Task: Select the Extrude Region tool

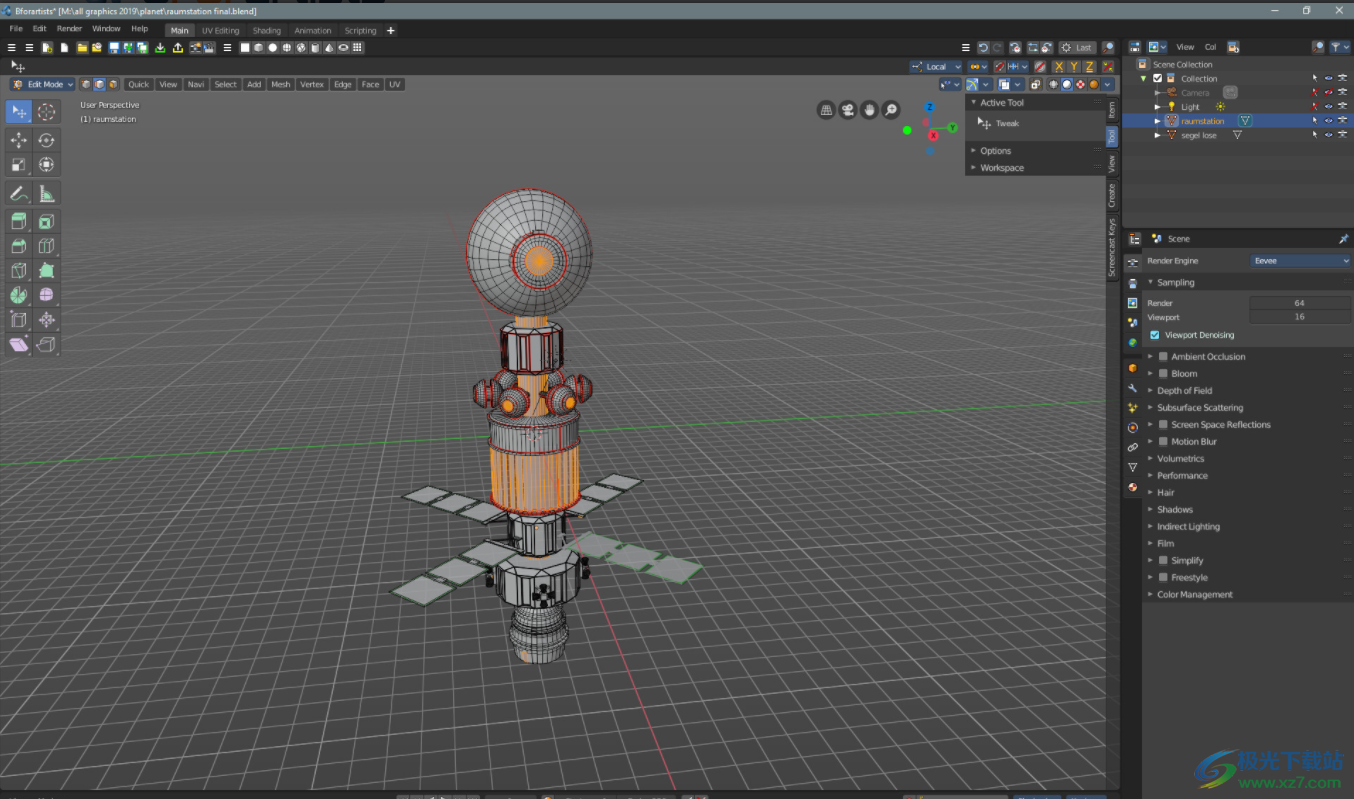Action: click(19, 222)
